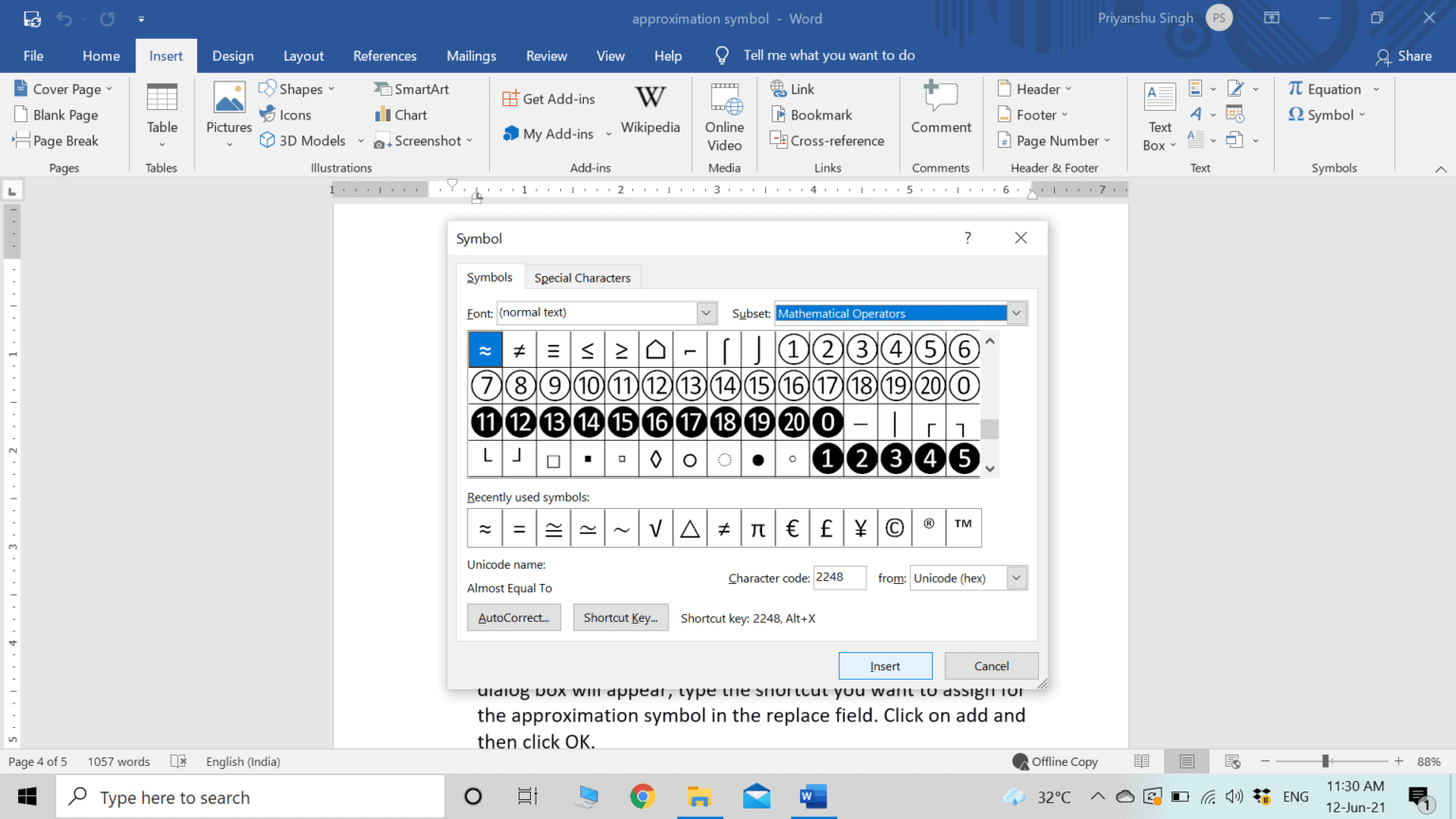Insert an Online Video

click(x=724, y=114)
